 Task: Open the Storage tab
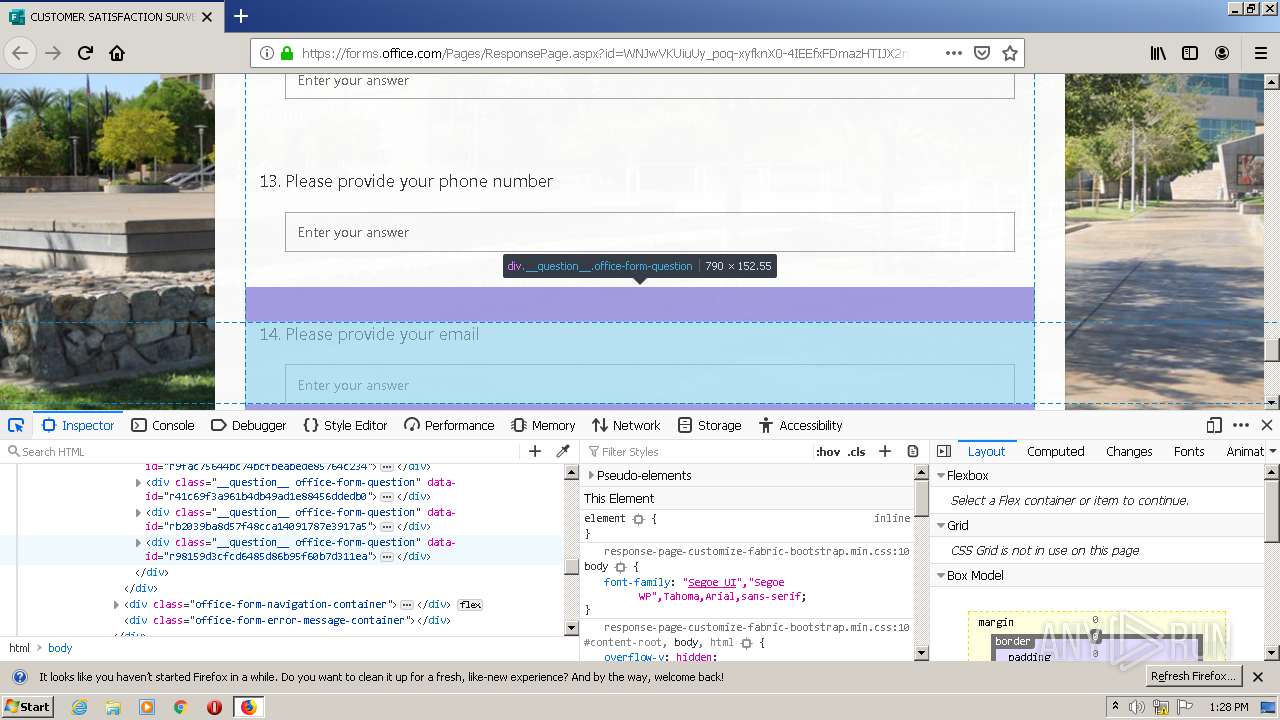coord(709,425)
